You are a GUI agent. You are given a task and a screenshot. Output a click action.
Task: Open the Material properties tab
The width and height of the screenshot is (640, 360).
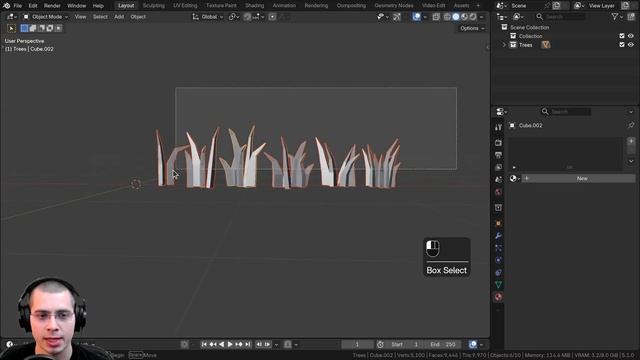coord(498,297)
